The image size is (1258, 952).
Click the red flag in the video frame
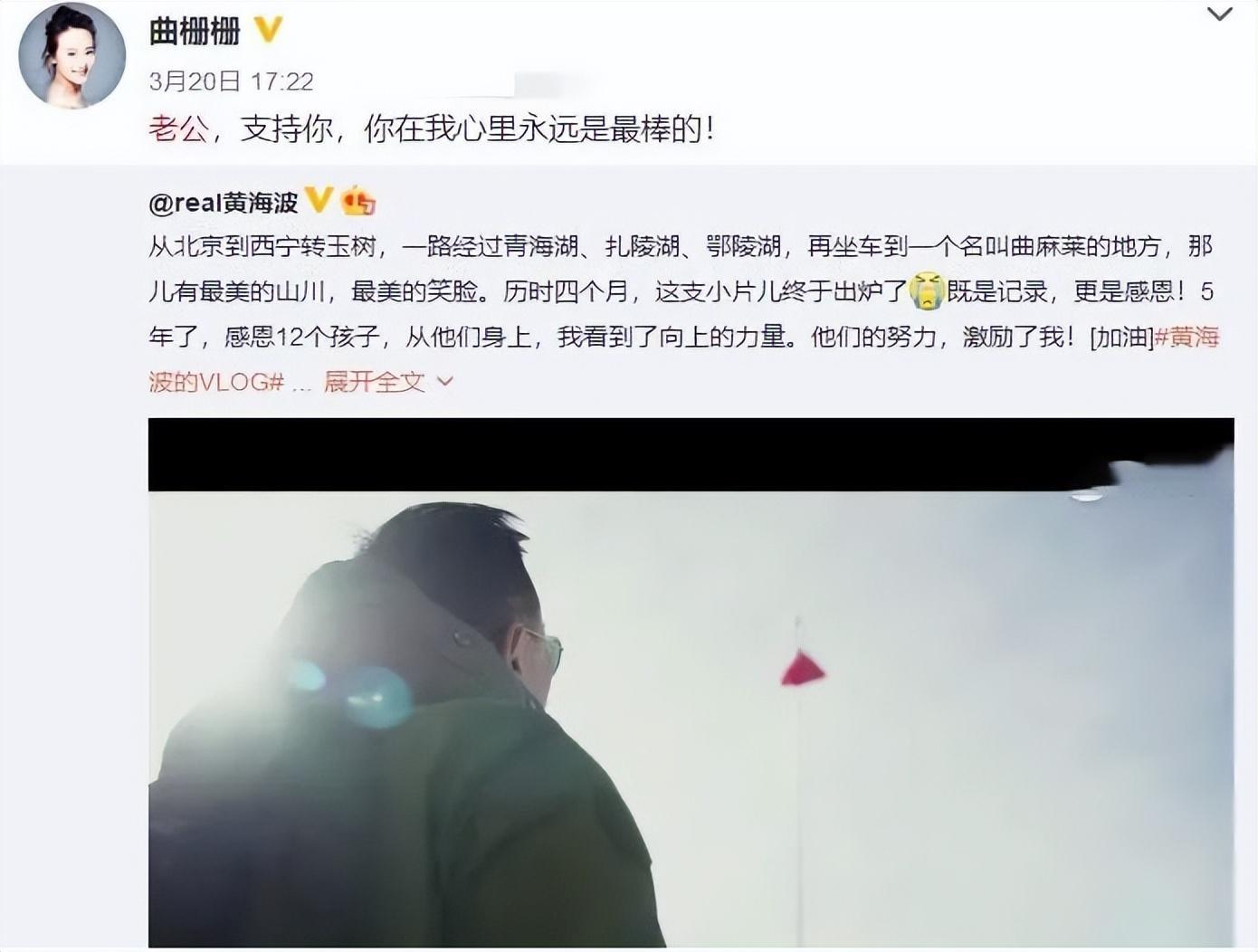coord(803,670)
